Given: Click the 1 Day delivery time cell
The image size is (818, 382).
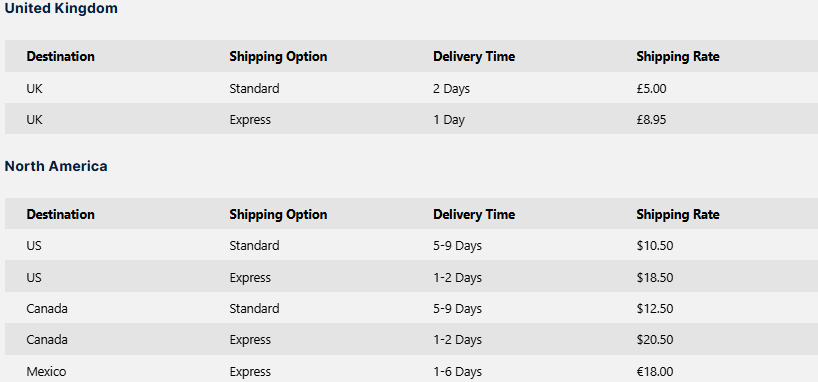Looking at the screenshot, I should tap(449, 120).
